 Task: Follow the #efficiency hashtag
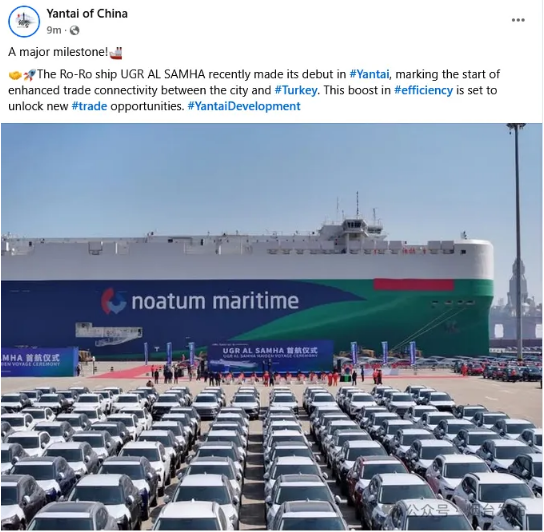click(x=424, y=90)
